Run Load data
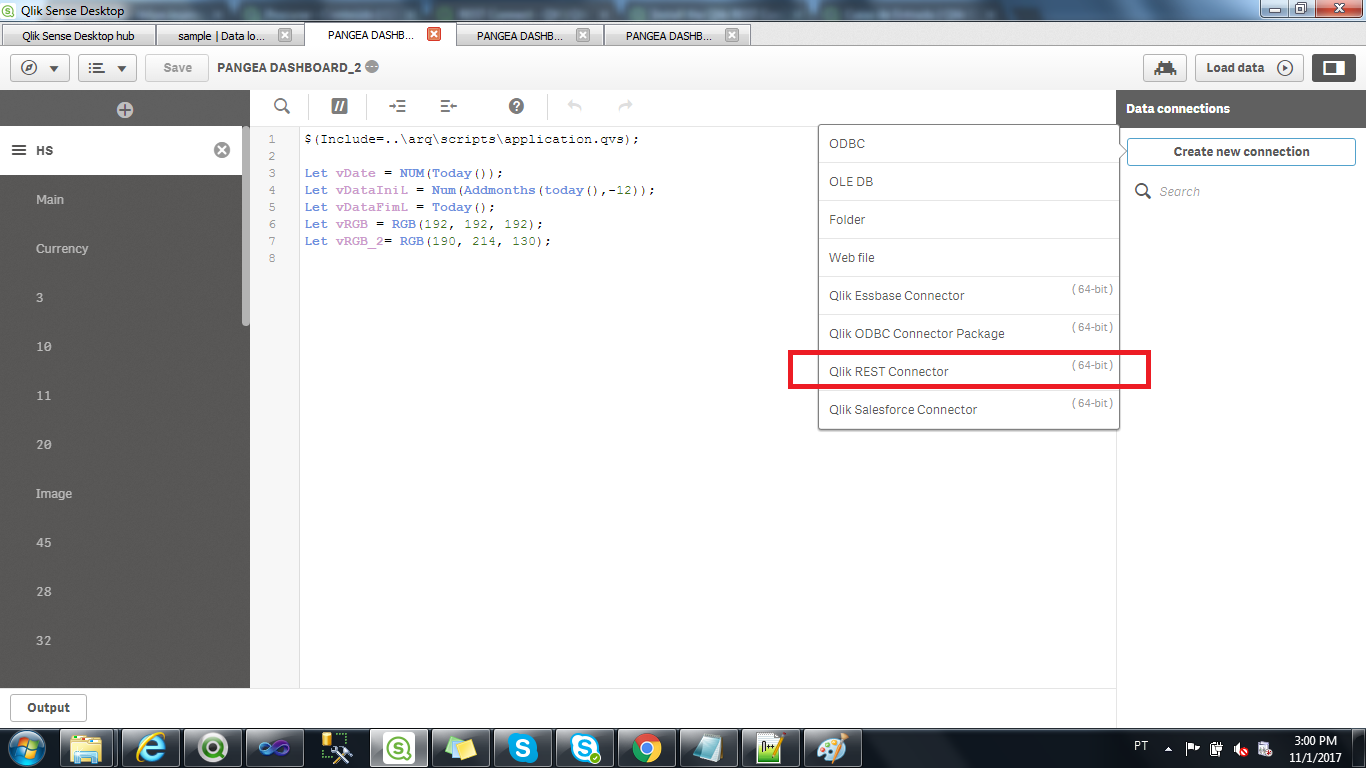1366x768 pixels. pyautogui.click(x=1249, y=68)
